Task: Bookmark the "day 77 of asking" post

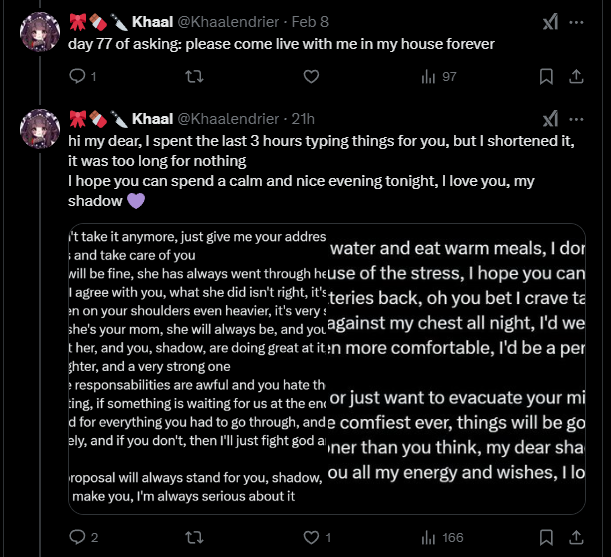Action: coord(546,76)
